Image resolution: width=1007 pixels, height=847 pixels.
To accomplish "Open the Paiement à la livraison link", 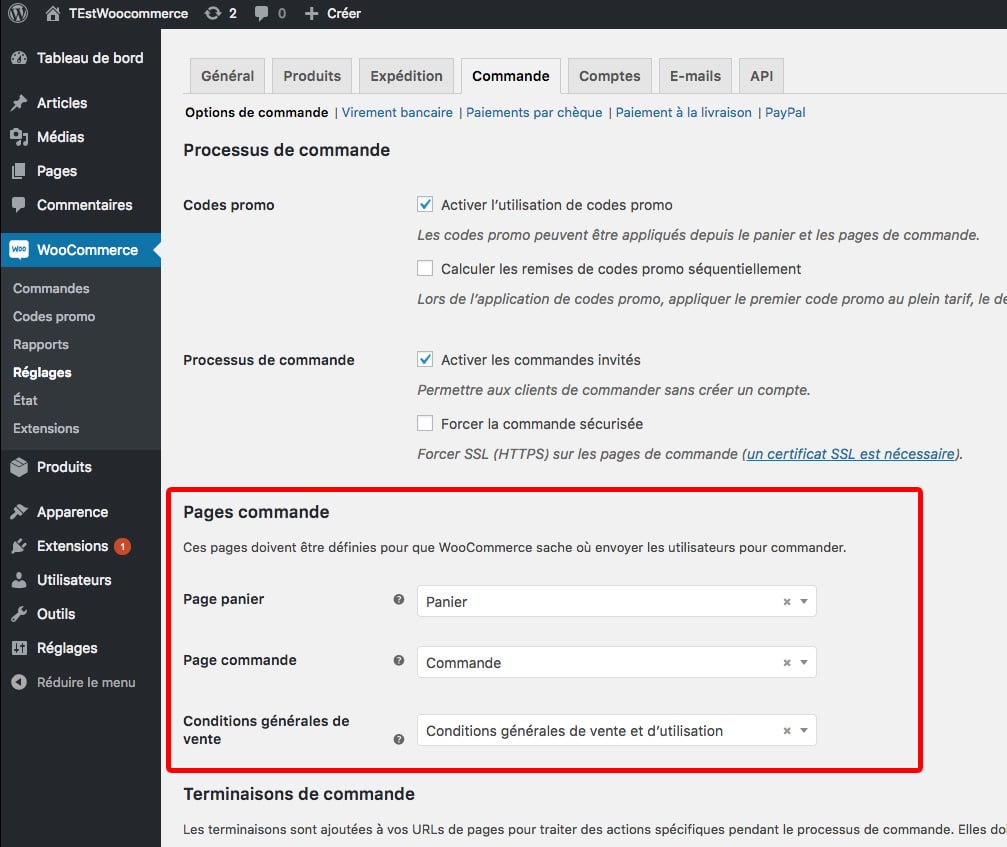I will (x=683, y=112).
